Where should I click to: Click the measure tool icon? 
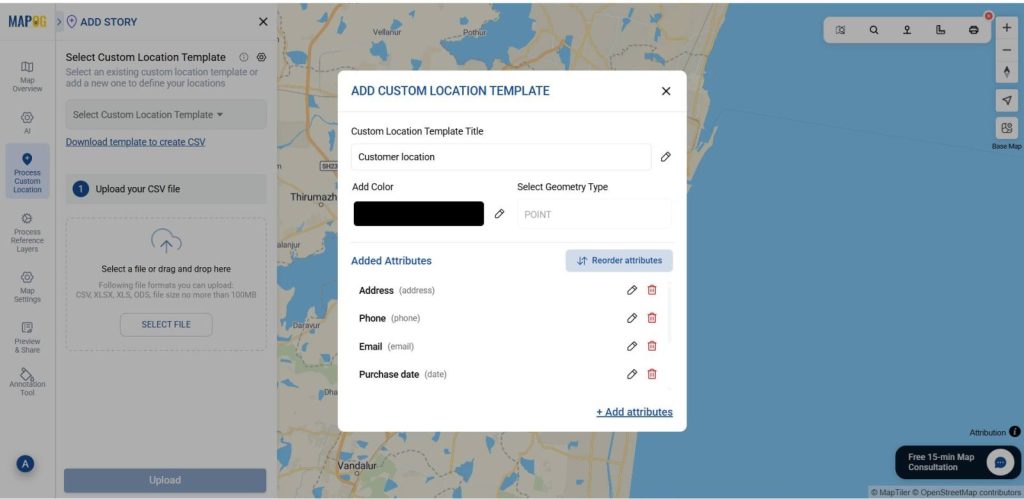[x=940, y=30]
